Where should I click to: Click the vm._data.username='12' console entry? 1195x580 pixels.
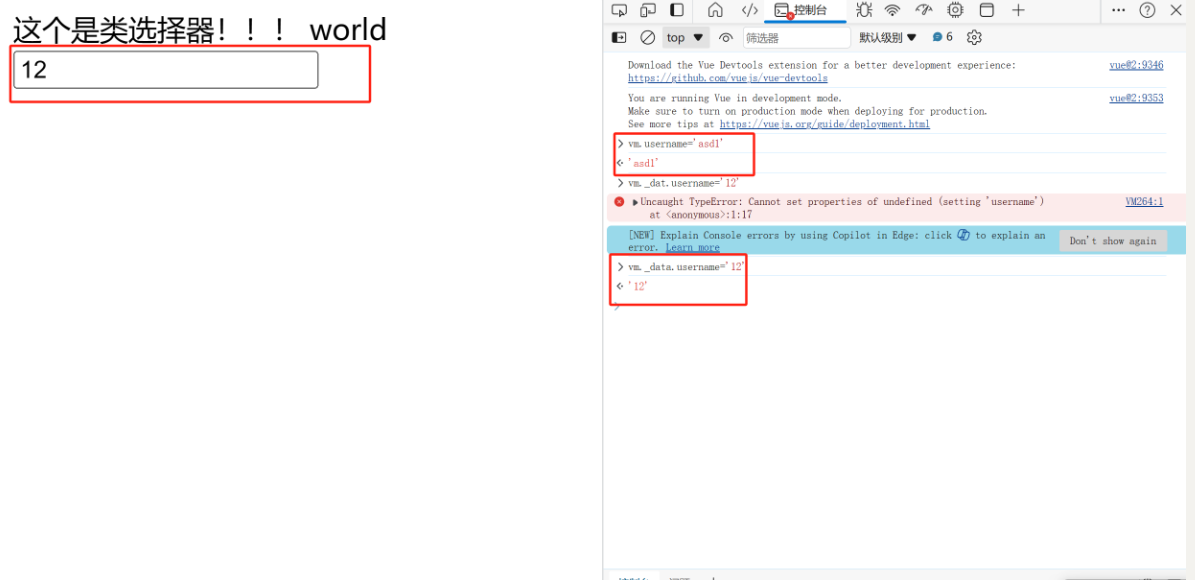click(x=686, y=267)
